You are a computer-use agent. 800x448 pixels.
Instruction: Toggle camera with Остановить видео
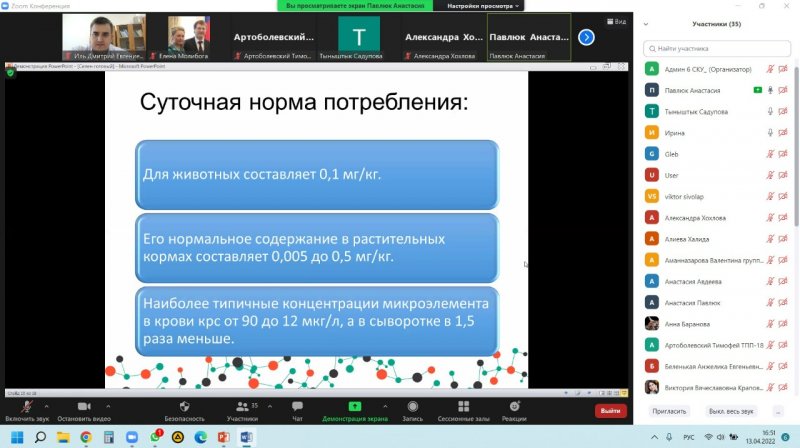click(82, 406)
